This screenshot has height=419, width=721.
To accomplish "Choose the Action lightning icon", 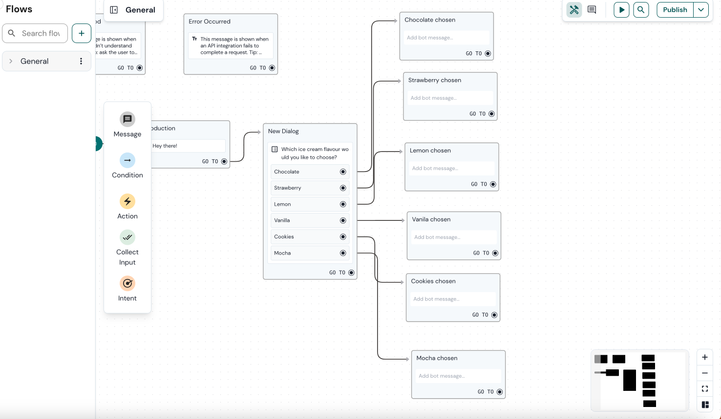I will click(127, 201).
